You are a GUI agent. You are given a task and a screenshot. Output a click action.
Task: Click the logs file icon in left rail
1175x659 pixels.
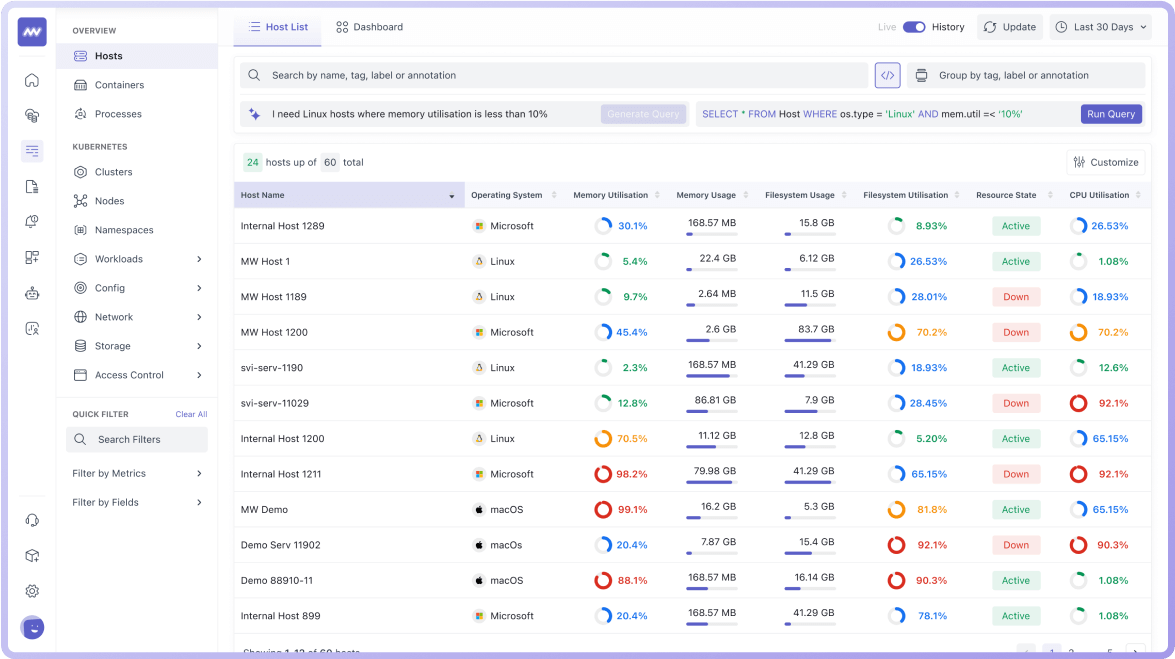coord(32,187)
